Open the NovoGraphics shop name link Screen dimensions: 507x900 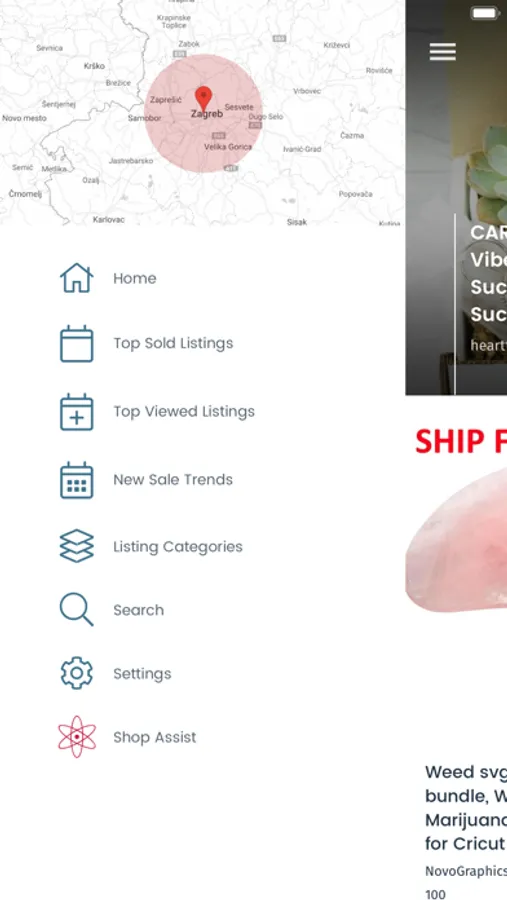(x=466, y=871)
